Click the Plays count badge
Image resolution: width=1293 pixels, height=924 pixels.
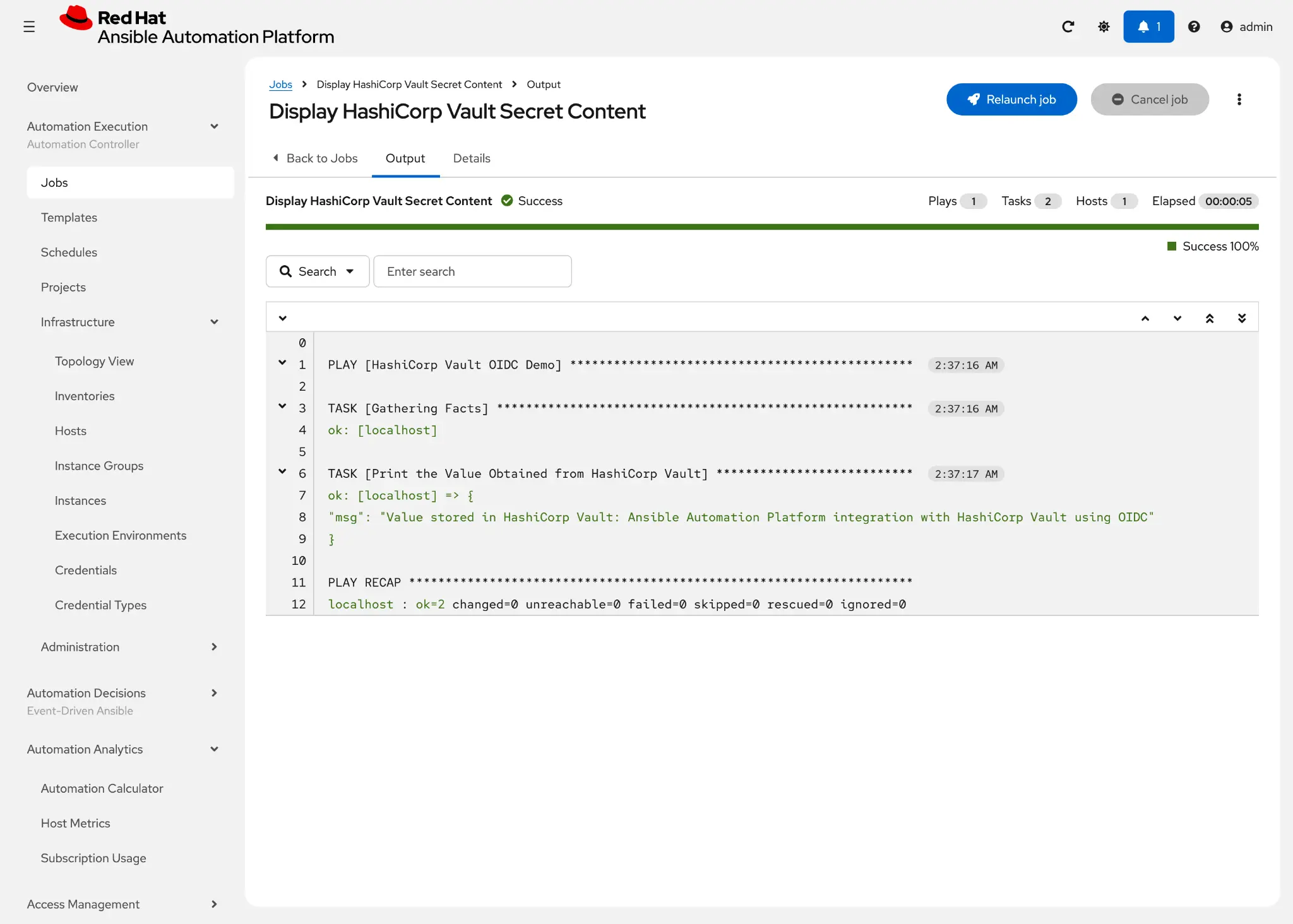pos(973,201)
